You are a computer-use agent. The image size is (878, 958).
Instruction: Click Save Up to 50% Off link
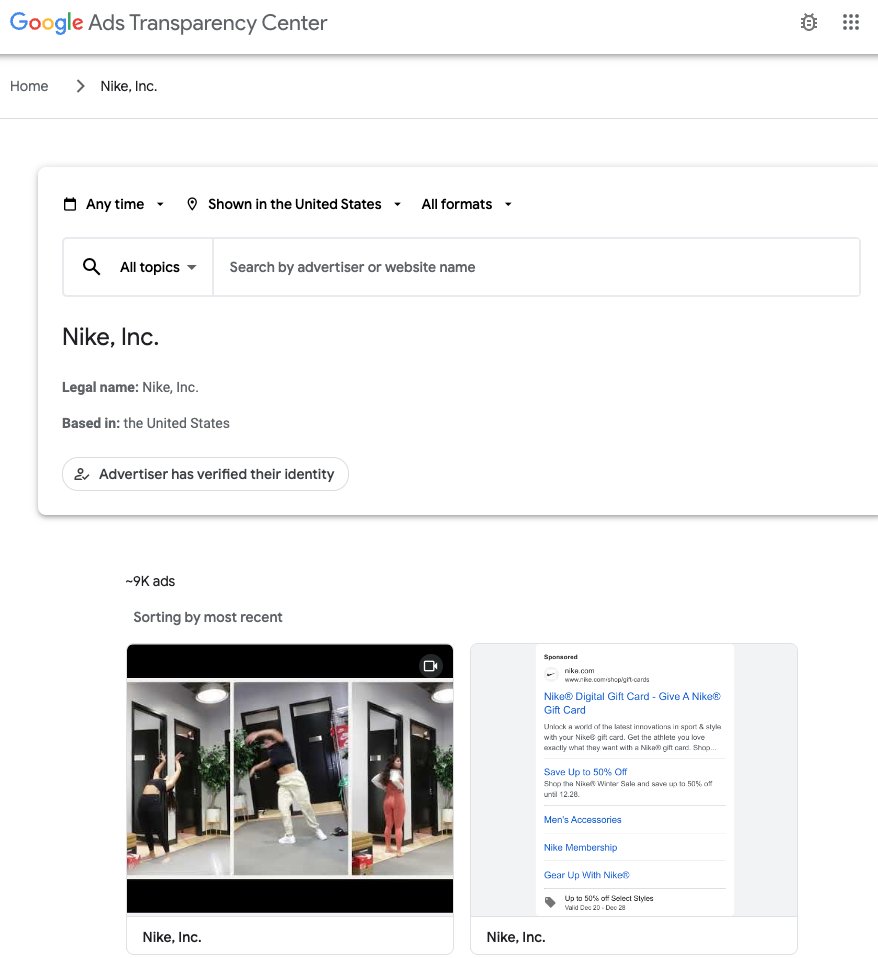[585, 772]
